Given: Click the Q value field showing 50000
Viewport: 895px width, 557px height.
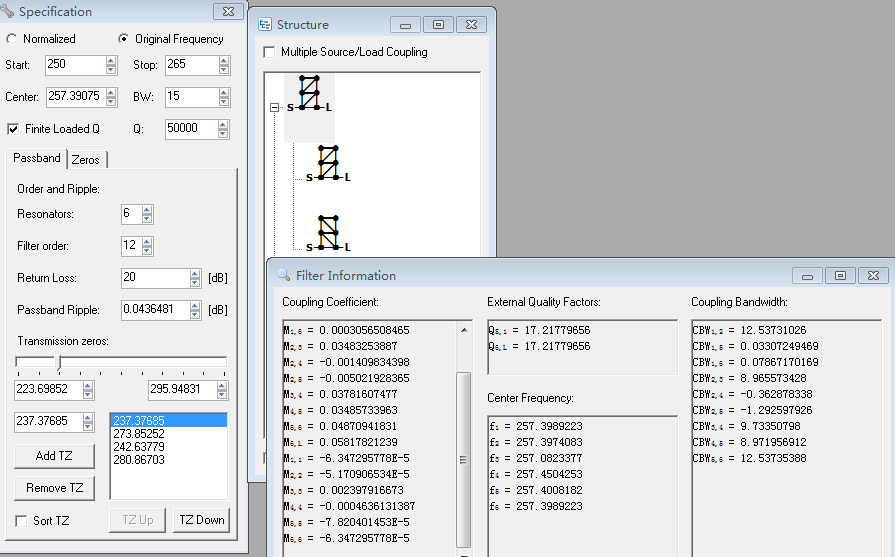Looking at the screenshot, I should pyautogui.click(x=192, y=128).
